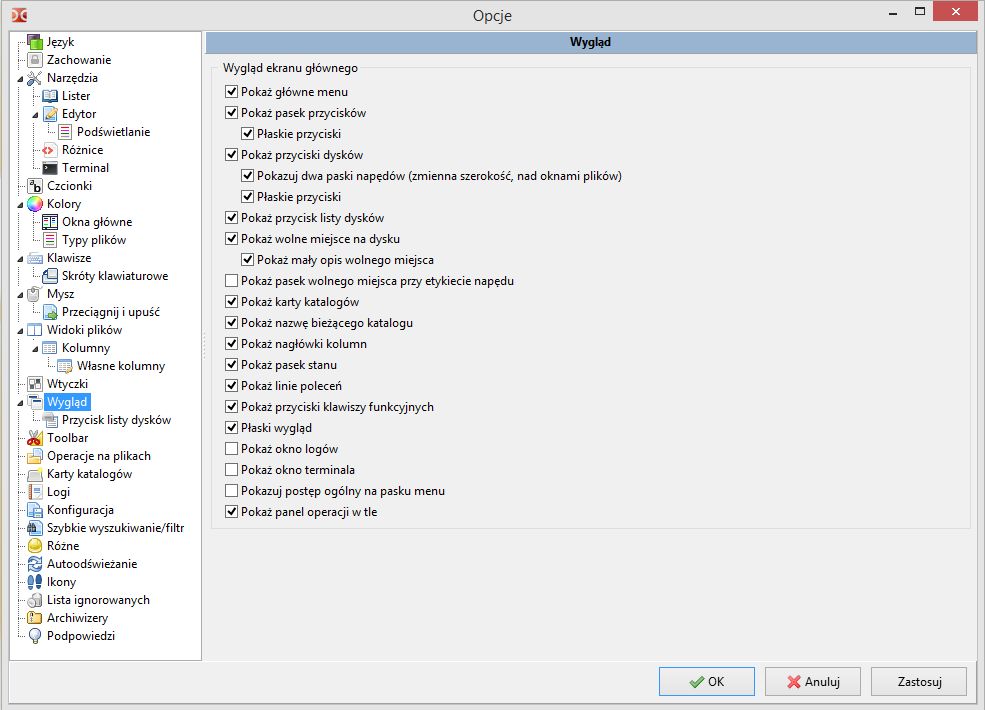Go to Logi settings page
Screen dimensions: 985x710
(x=58, y=492)
